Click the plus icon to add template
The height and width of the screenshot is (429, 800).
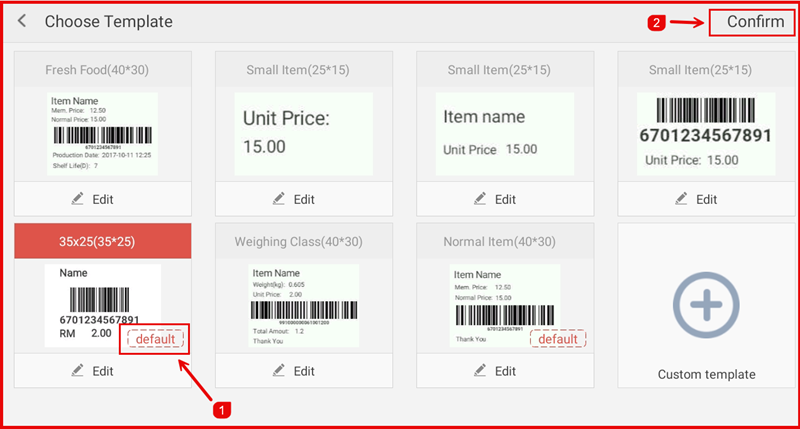coord(706,307)
